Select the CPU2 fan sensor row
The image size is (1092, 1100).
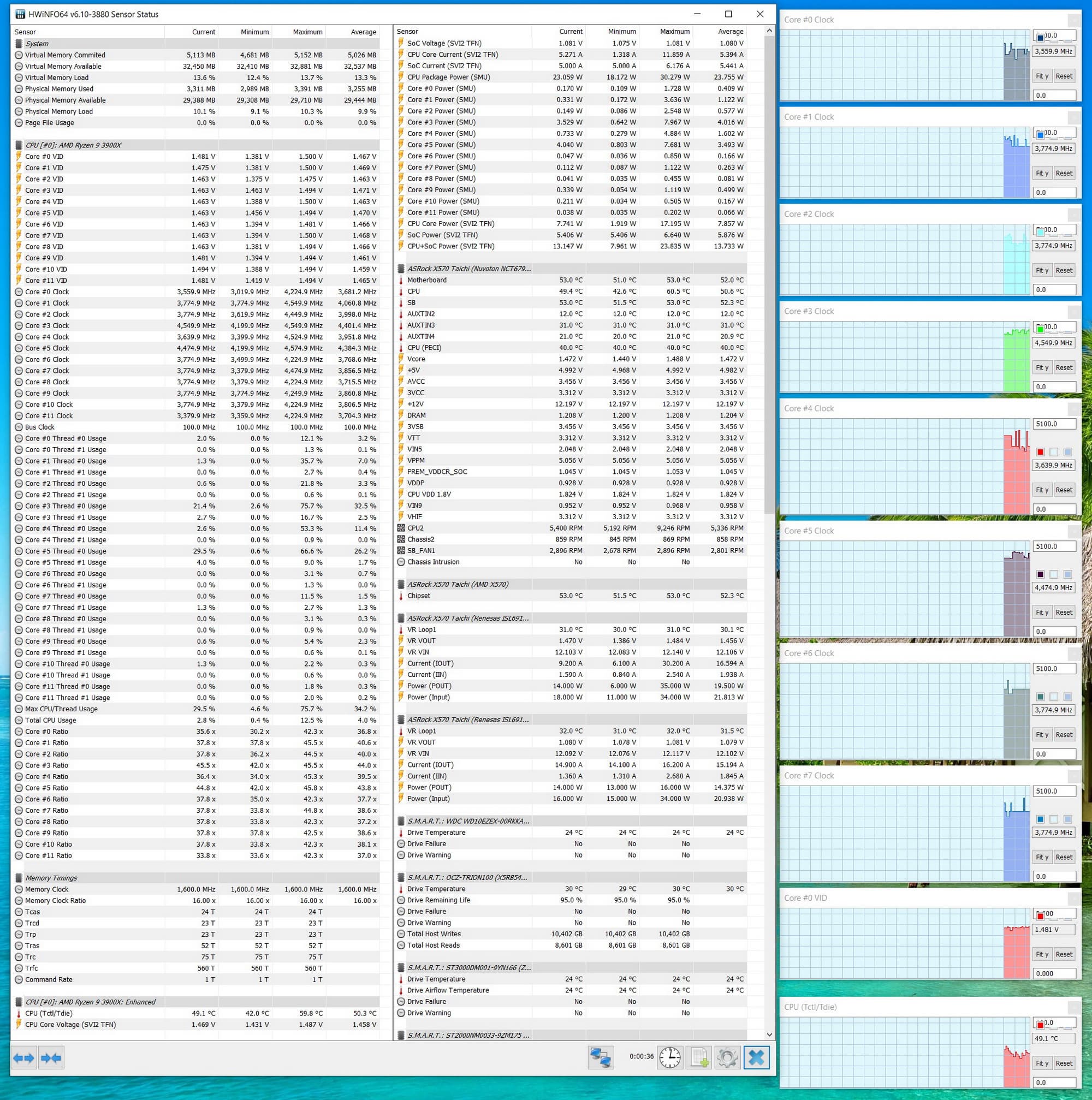pyautogui.click(x=416, y=528)
